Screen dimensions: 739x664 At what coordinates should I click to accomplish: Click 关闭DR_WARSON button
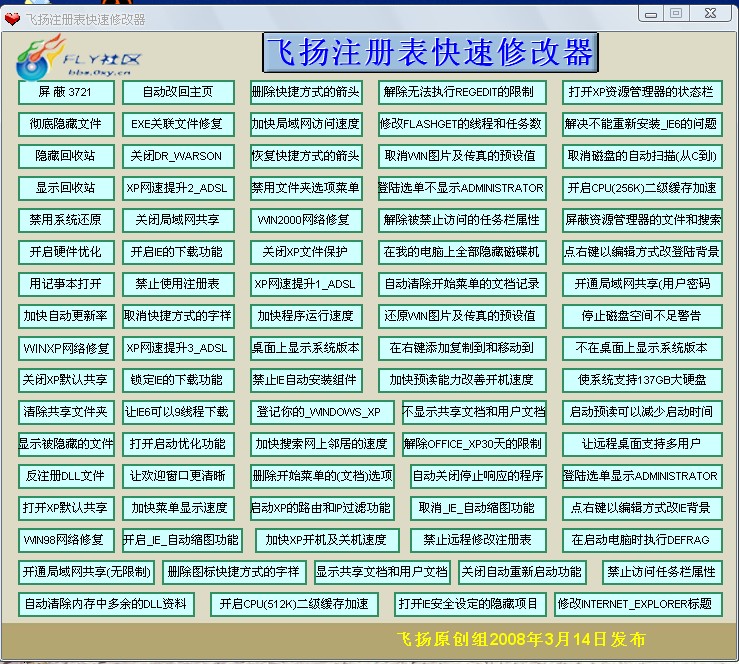[178, 156]
